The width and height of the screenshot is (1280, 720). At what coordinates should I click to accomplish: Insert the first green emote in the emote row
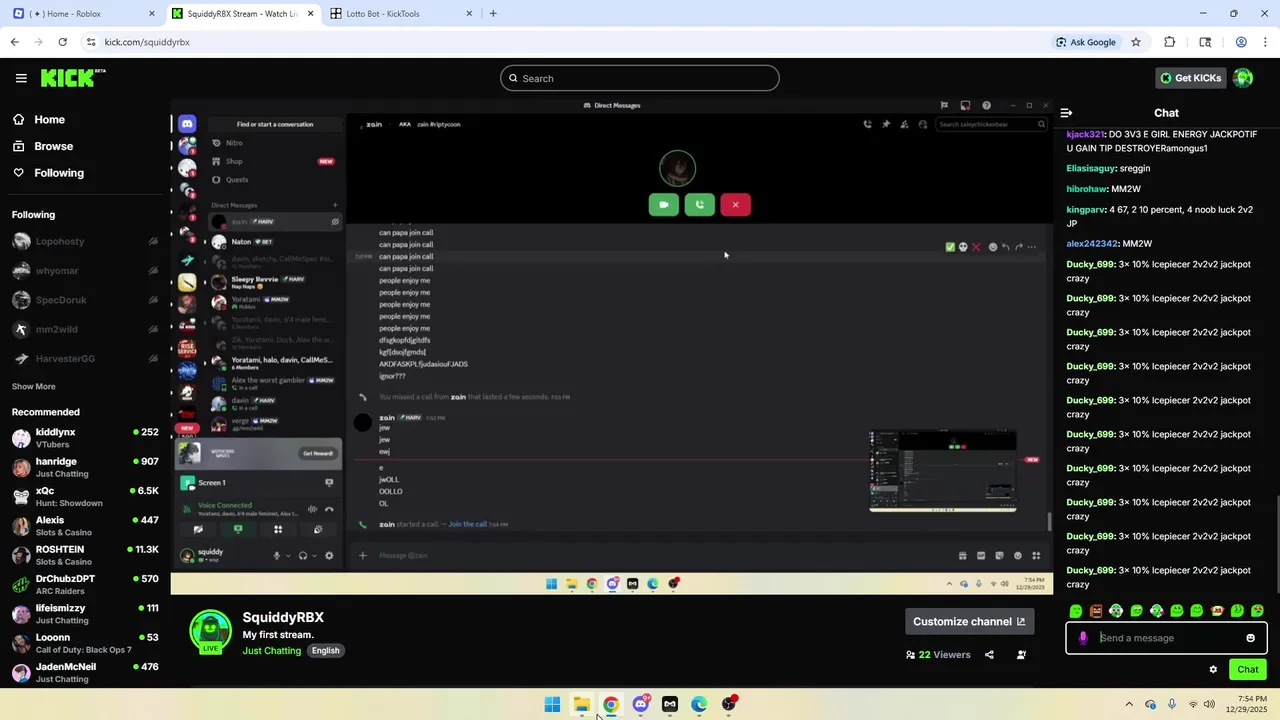[1076, 611]
